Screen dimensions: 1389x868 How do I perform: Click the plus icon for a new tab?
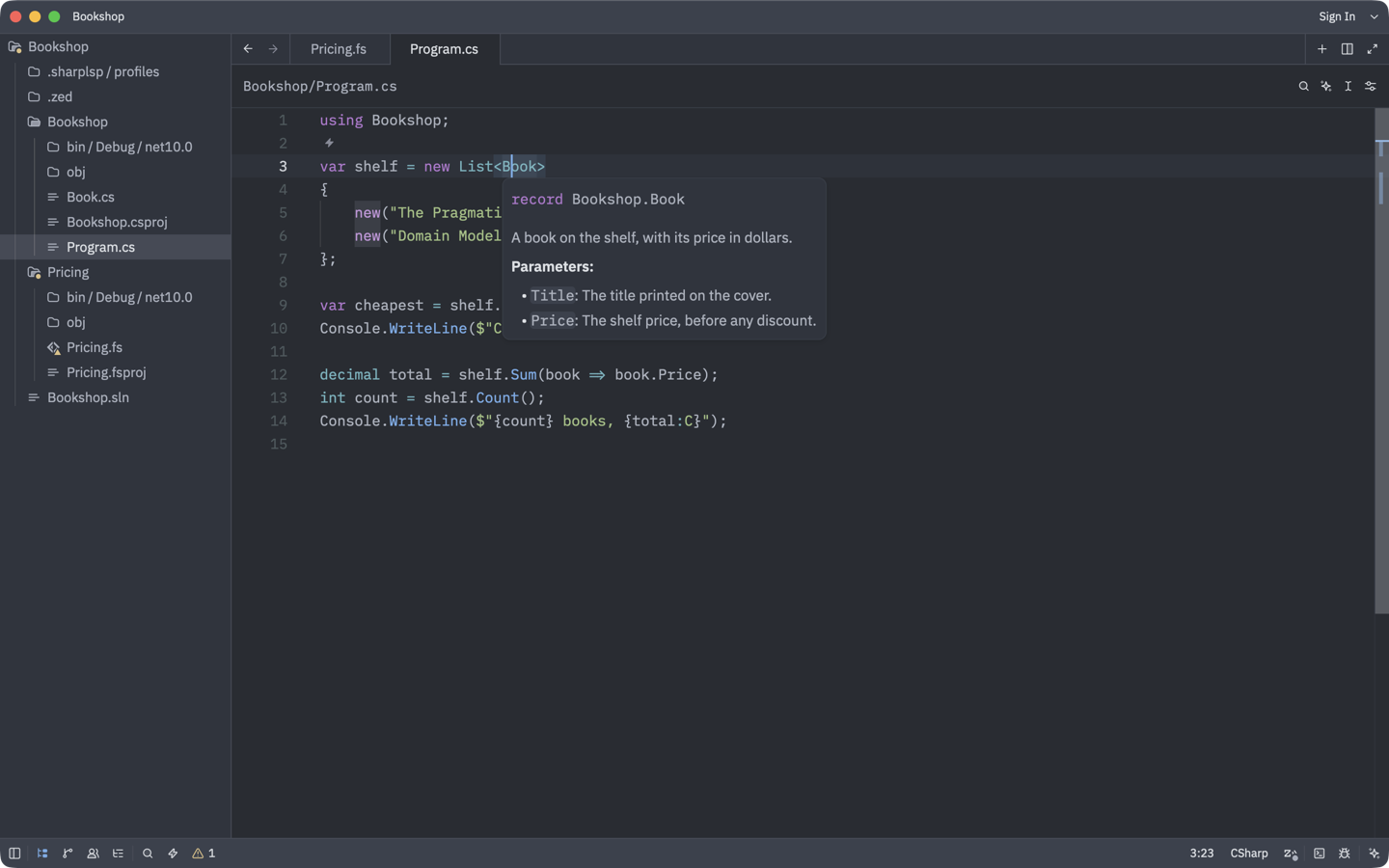pos(1322,49)
